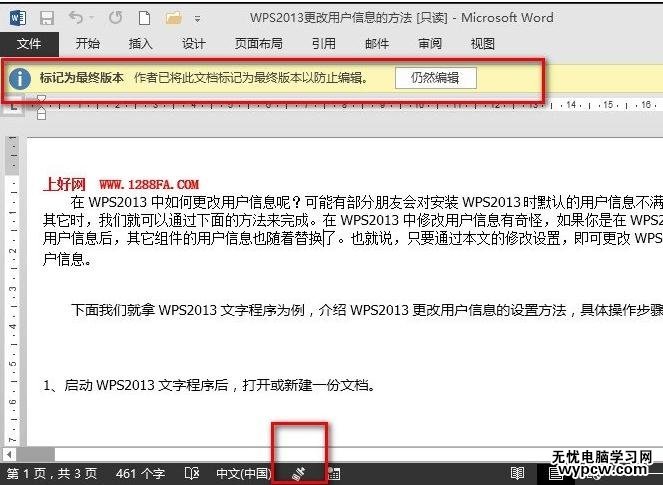Click the macro recording icon in status bar
The image size is (663, 485).
pyautogui.click(x=334, y=474)
